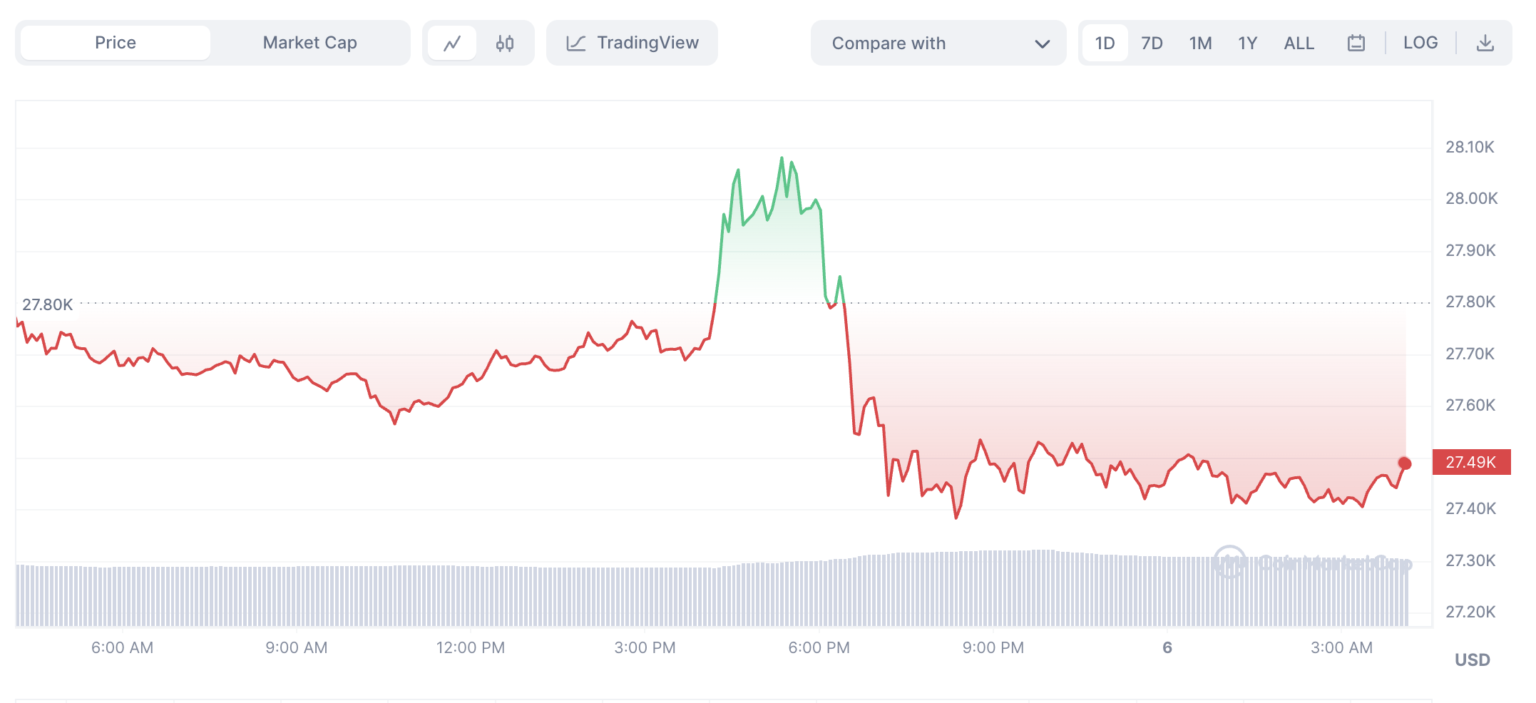
Task: Show the 1Y time range
Action: tap(1247, 43)
